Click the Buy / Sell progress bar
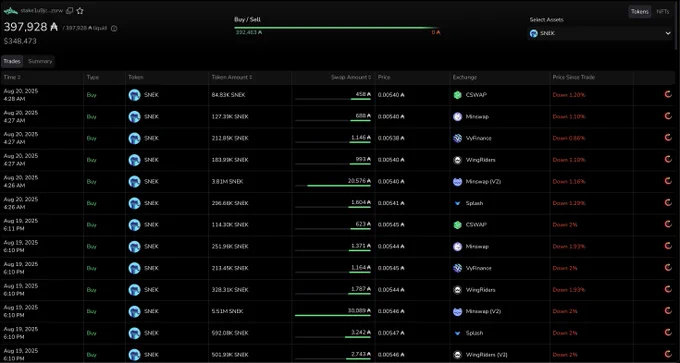 pyautogui.click(x=337, y=28)
